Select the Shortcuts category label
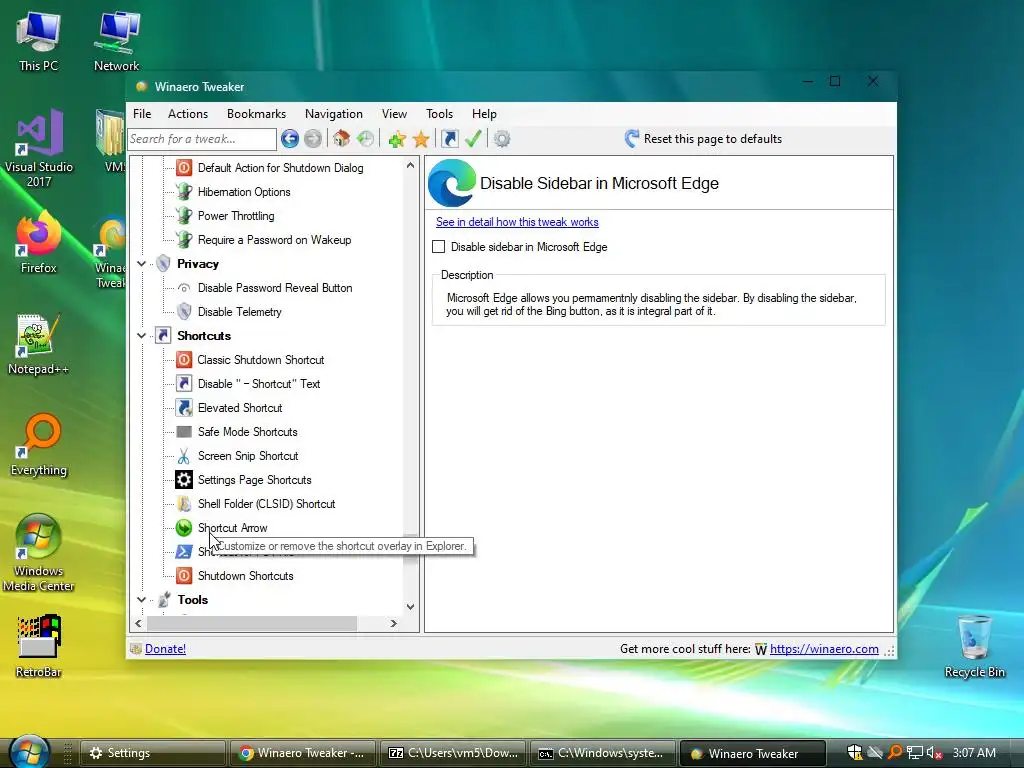Viewport: 1024px width, 768px height. tap(204, 336)
